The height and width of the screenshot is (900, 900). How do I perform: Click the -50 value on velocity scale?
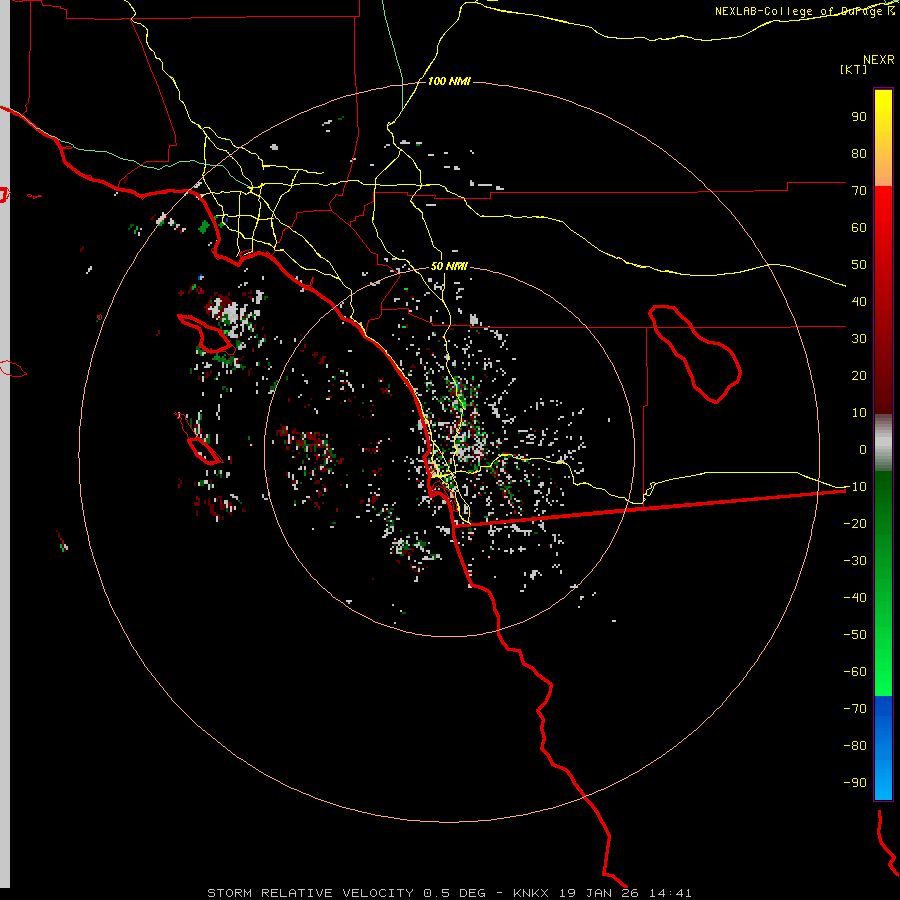[x=855, y=635]
